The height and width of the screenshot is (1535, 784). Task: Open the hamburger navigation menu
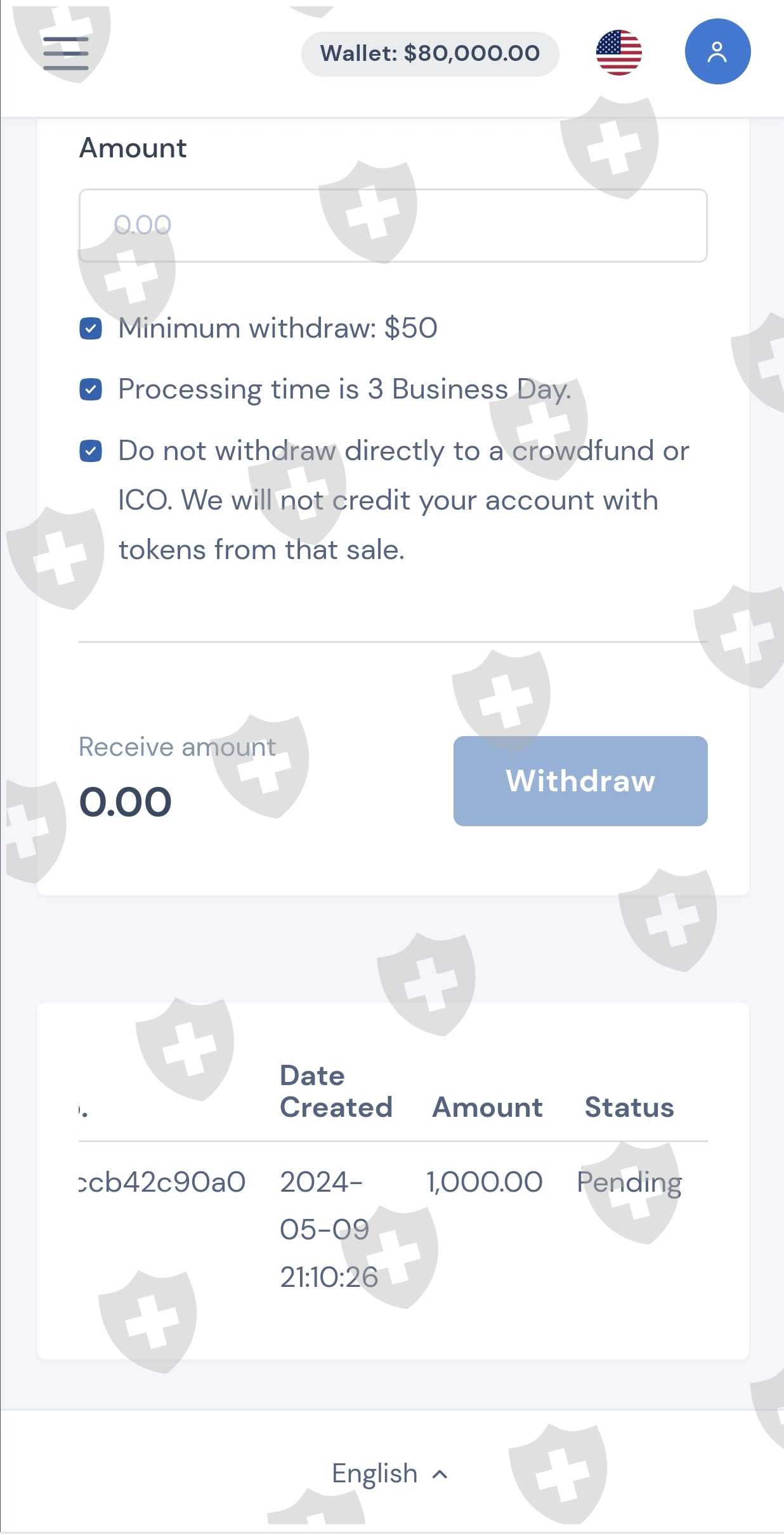point(65,53)
